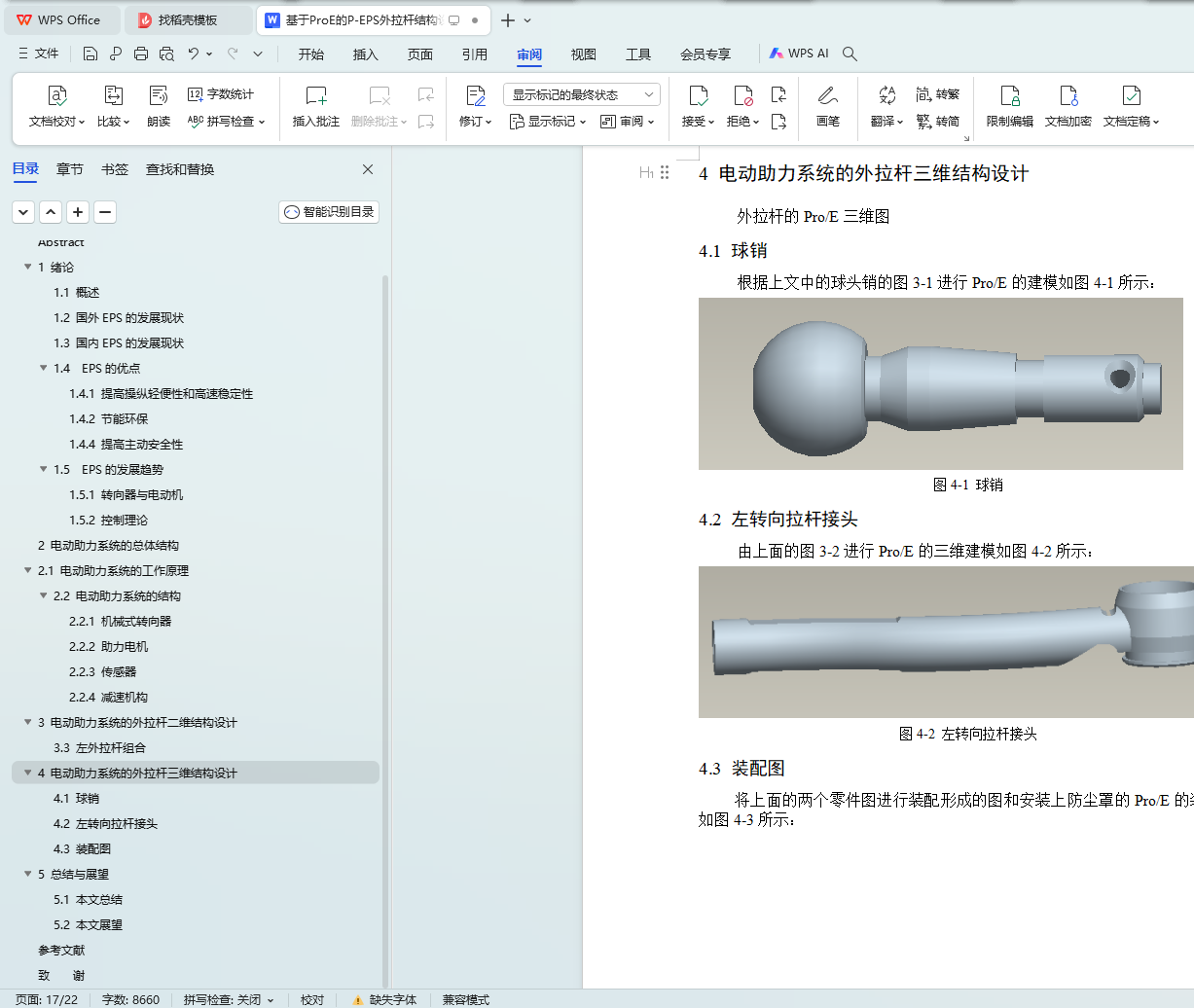This screenshot has height=1008, width=1194.
Task: Click the 文档定稿 finalize document icon
Action: coord(1131,95)
